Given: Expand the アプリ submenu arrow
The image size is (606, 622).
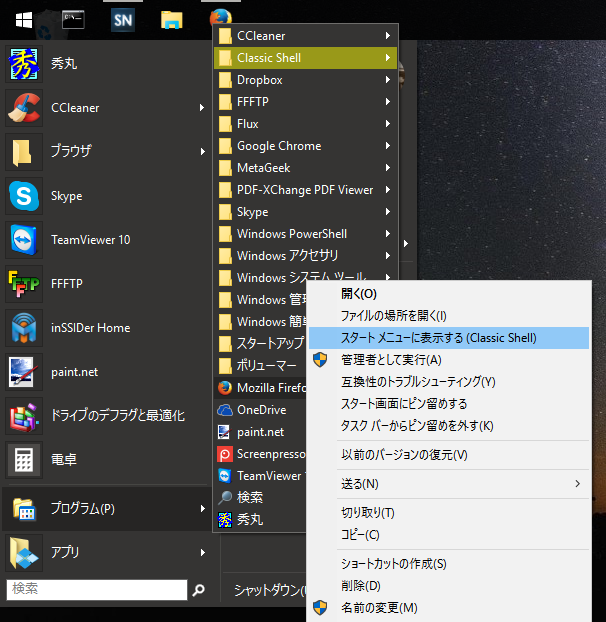Looking at the screenshot, I should 202,553.
